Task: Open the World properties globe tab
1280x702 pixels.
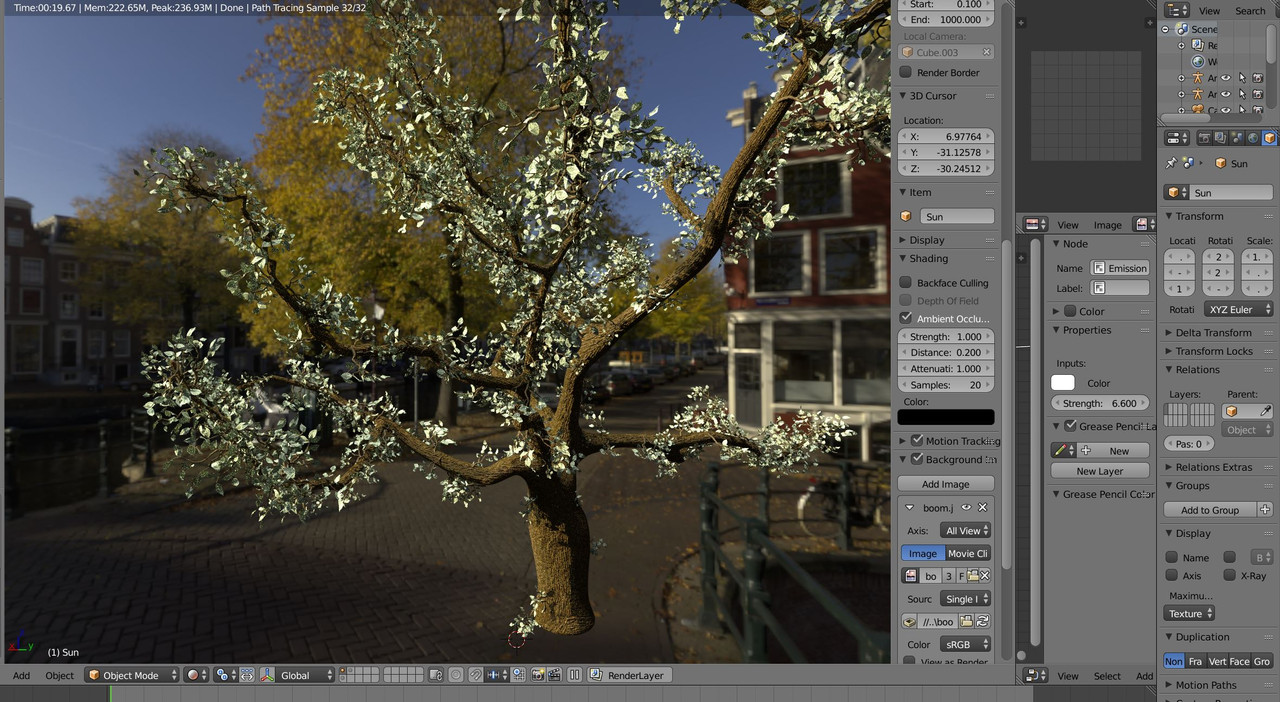Action: [1253, 138]
